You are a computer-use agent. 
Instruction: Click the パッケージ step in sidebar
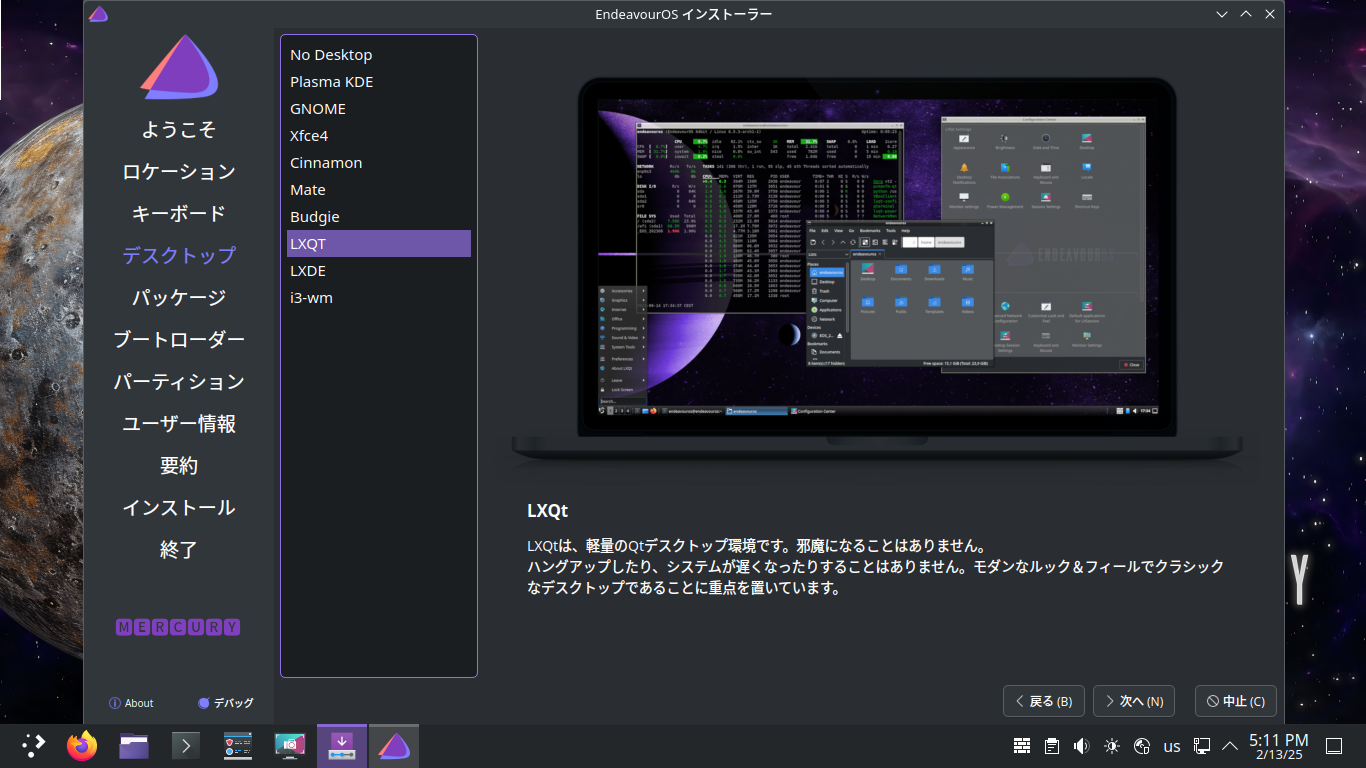pos(179,298)
